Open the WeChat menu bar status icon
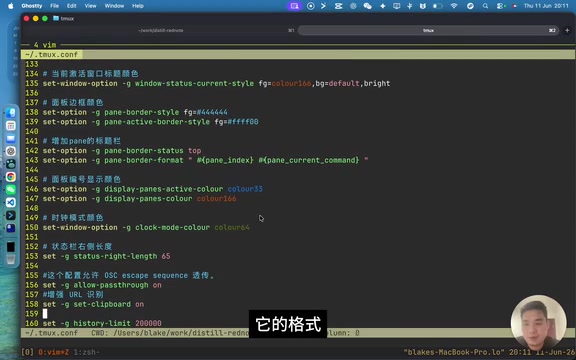 point(367,6)
